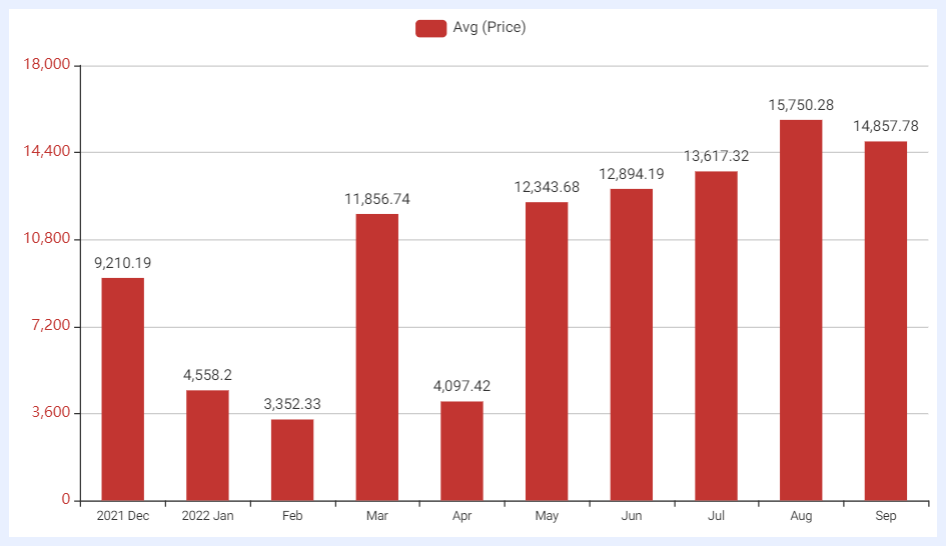The image size is (946, 546).
Task: Click the 9,210.19 data label
Action: (122, 263)
